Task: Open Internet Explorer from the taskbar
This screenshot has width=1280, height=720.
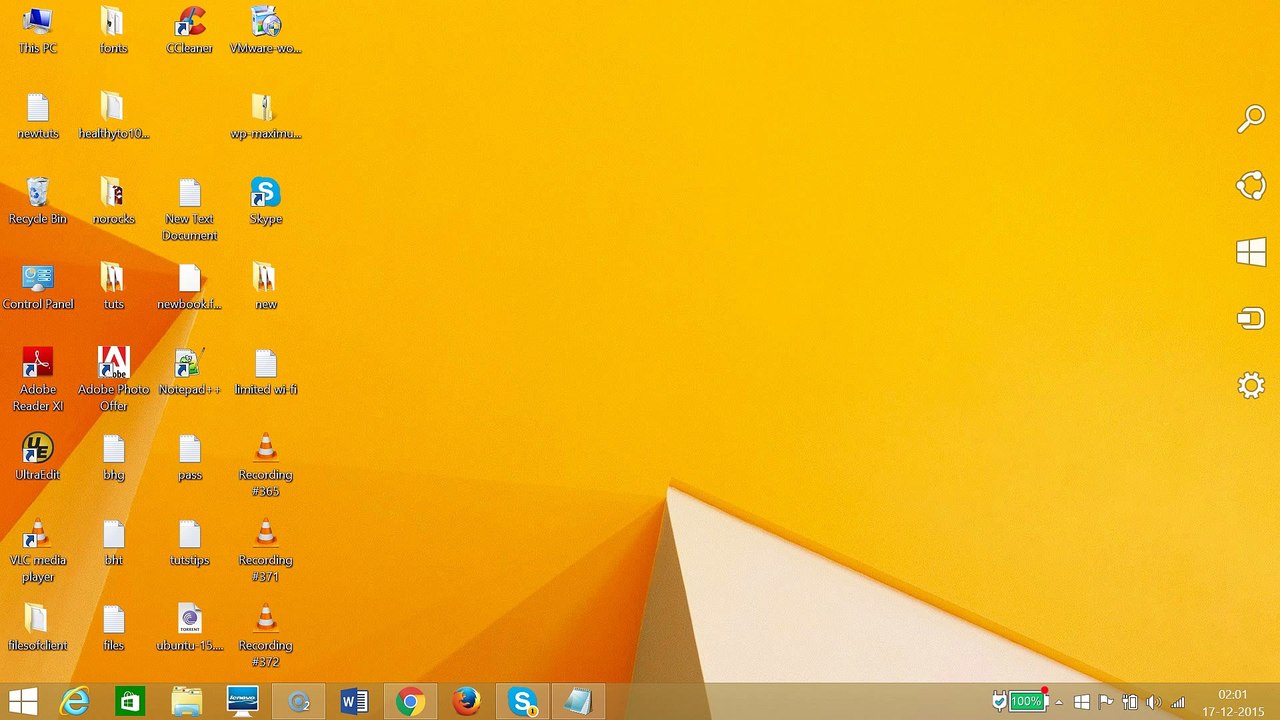Action: pyautogui.click(x=75, y=702)
